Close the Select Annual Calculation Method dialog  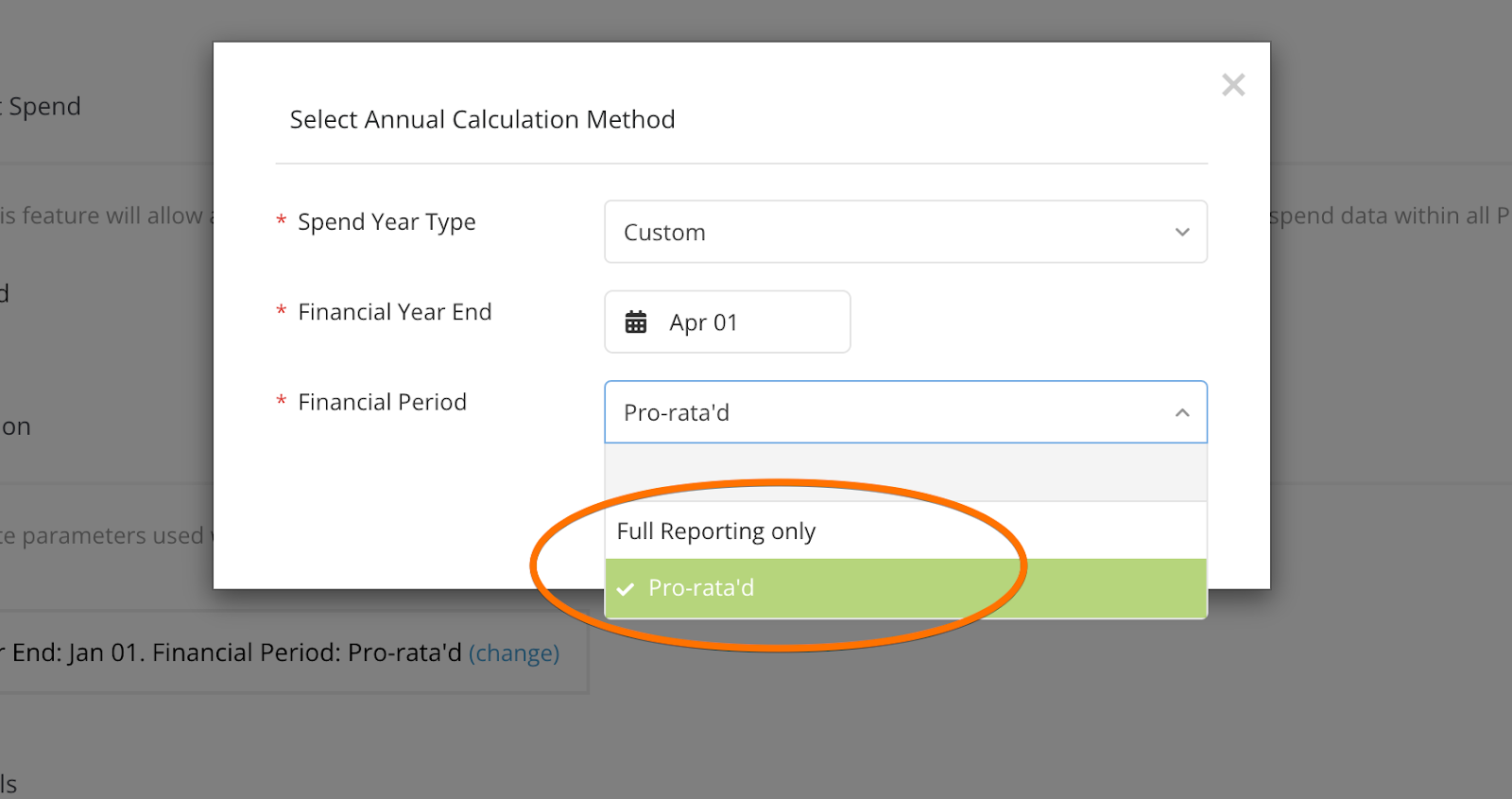[x=1233, y=85]
